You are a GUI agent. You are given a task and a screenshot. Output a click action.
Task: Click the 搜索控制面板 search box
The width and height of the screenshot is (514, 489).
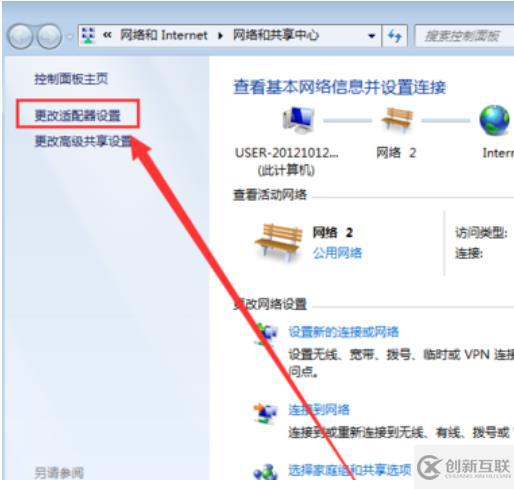coord(464,36)
